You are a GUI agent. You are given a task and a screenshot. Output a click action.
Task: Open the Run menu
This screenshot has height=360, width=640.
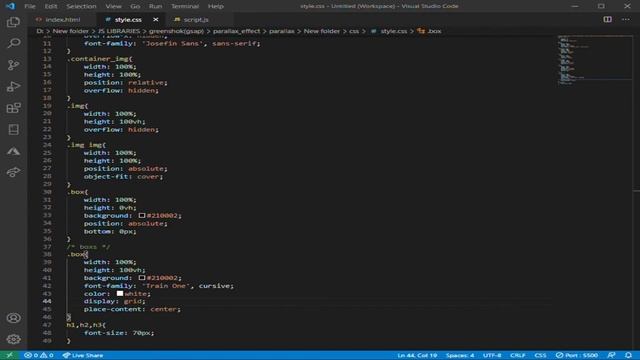(x=155, y=6)
